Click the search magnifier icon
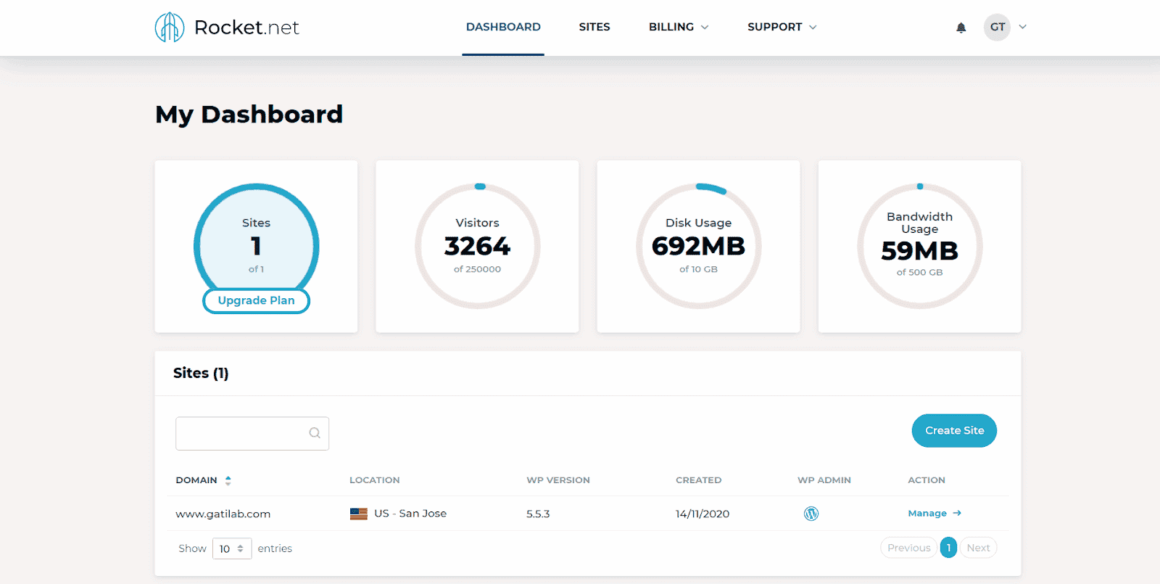 point(315,433)
